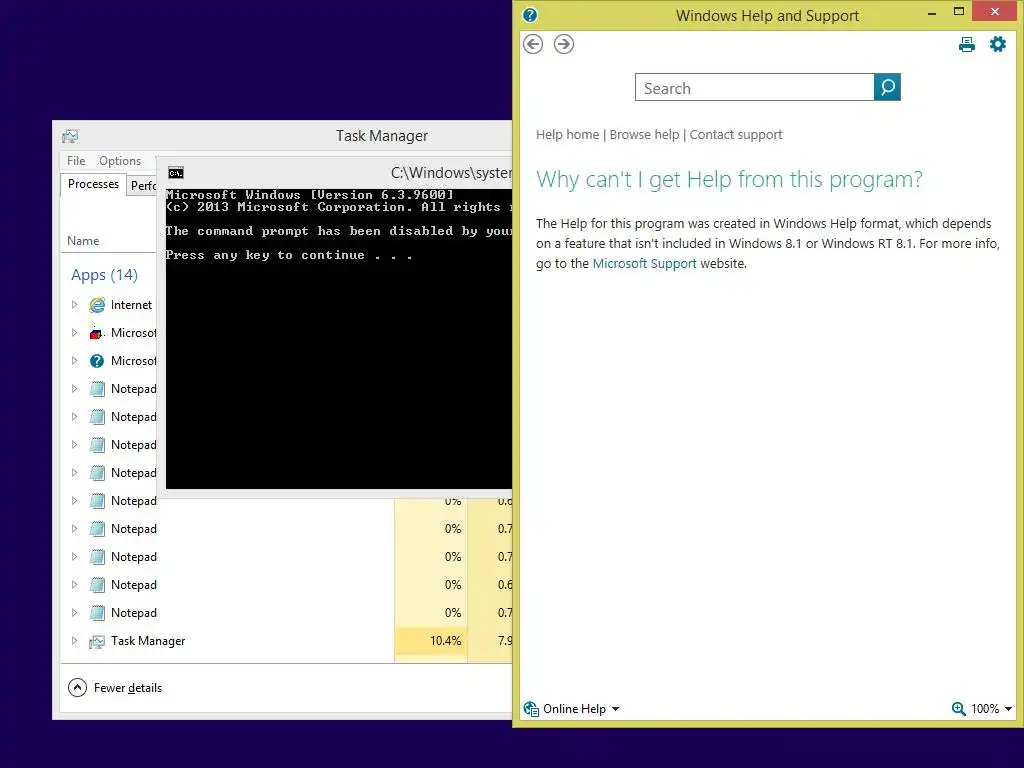Click the Apps (14) group heading
Screen dimensions: 1024x768
(104, 275)
